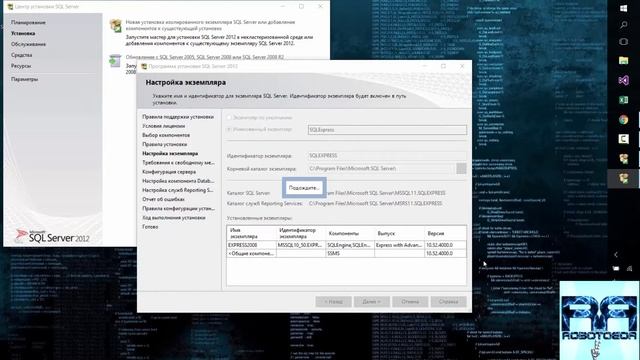Screen dimensions: 640x360
Task: Open Task View on the taskbar
Action: (x=623, y=42)
